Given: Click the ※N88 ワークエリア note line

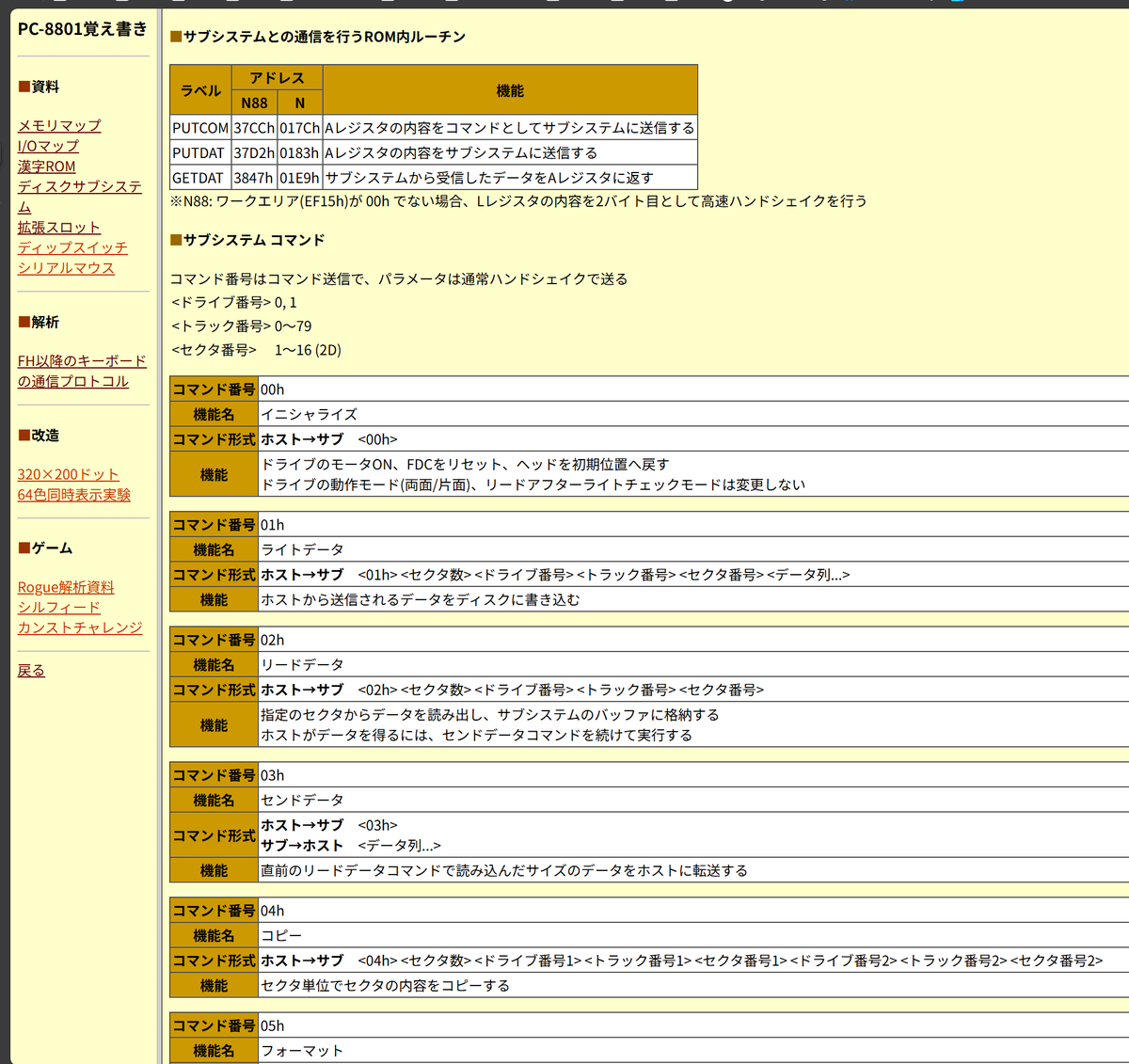Looking at the screenshot, I should (518, 200).
